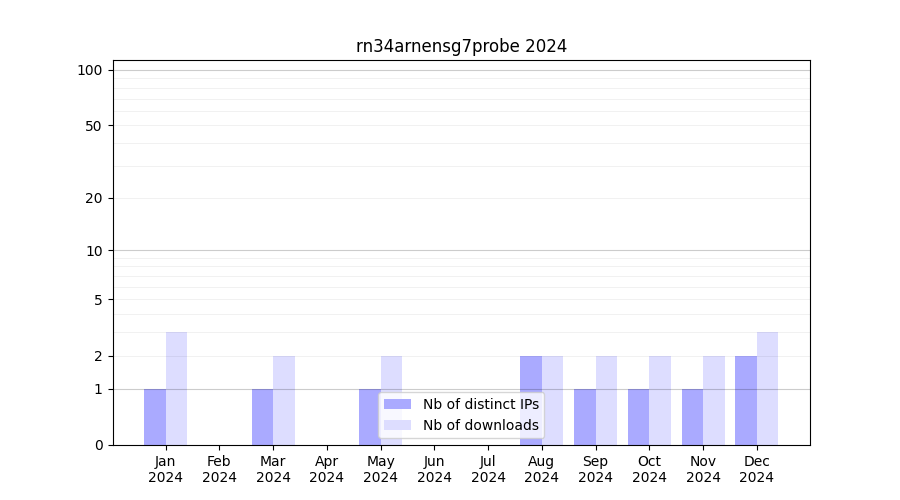
Task: Select the March downloads bar
Action: point(284,401)
